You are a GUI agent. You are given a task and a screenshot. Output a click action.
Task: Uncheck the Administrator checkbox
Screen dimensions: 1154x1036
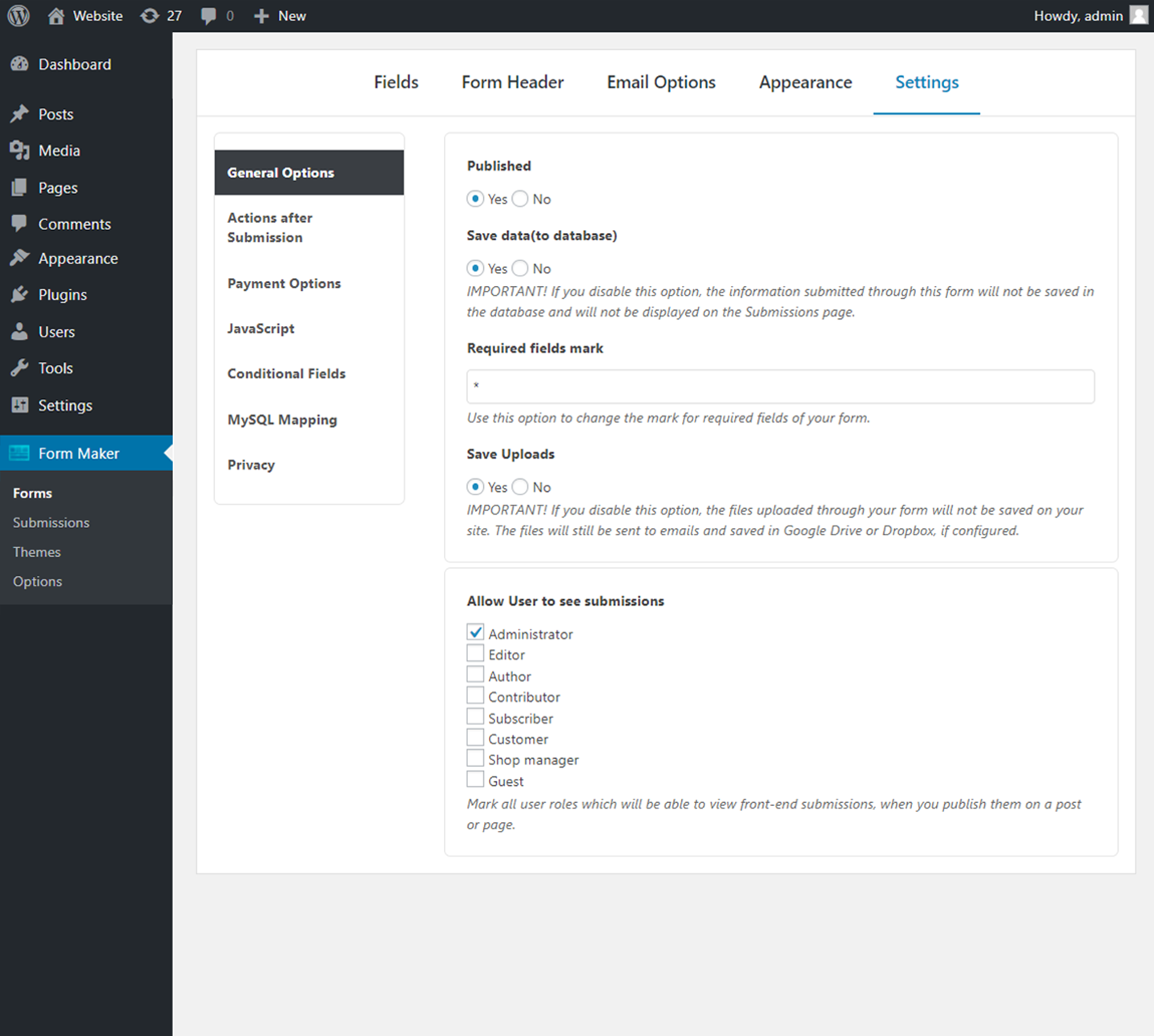point(475,632)
